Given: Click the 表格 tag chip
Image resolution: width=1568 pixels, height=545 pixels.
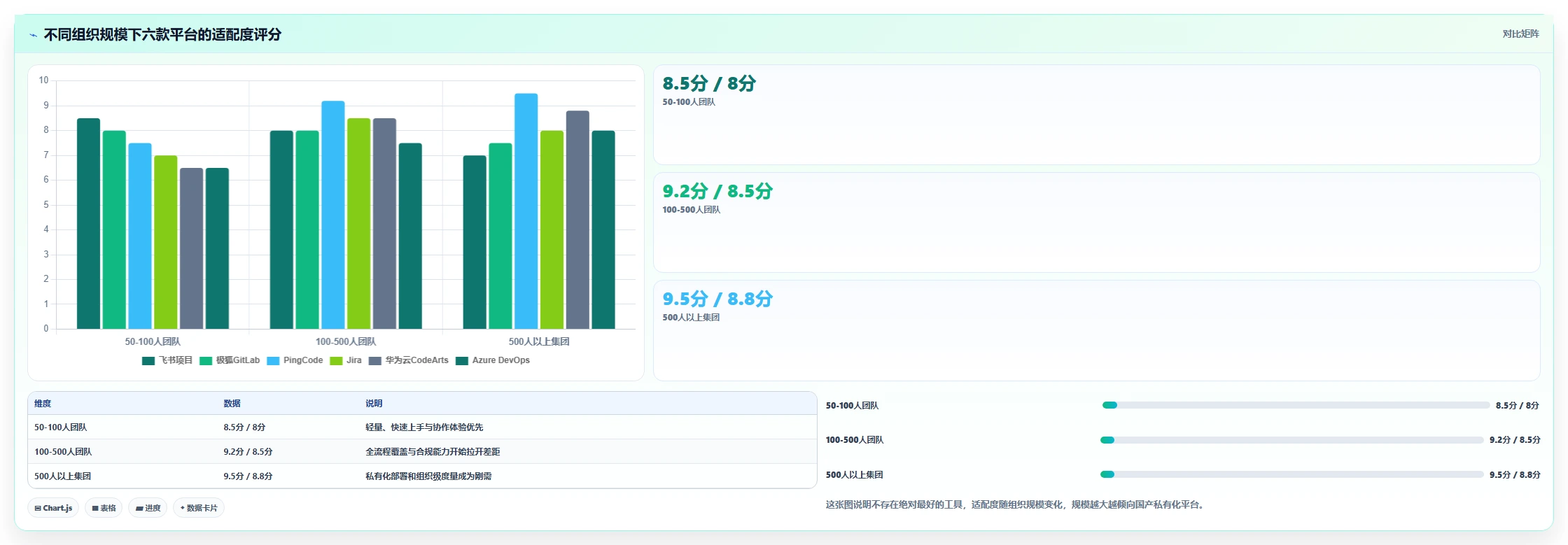Looking at the screenshot, I should (x=104, y=508).
